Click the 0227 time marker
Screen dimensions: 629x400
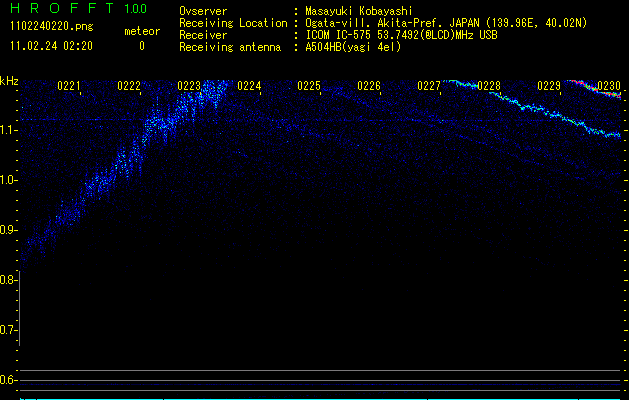pos(429,86)
